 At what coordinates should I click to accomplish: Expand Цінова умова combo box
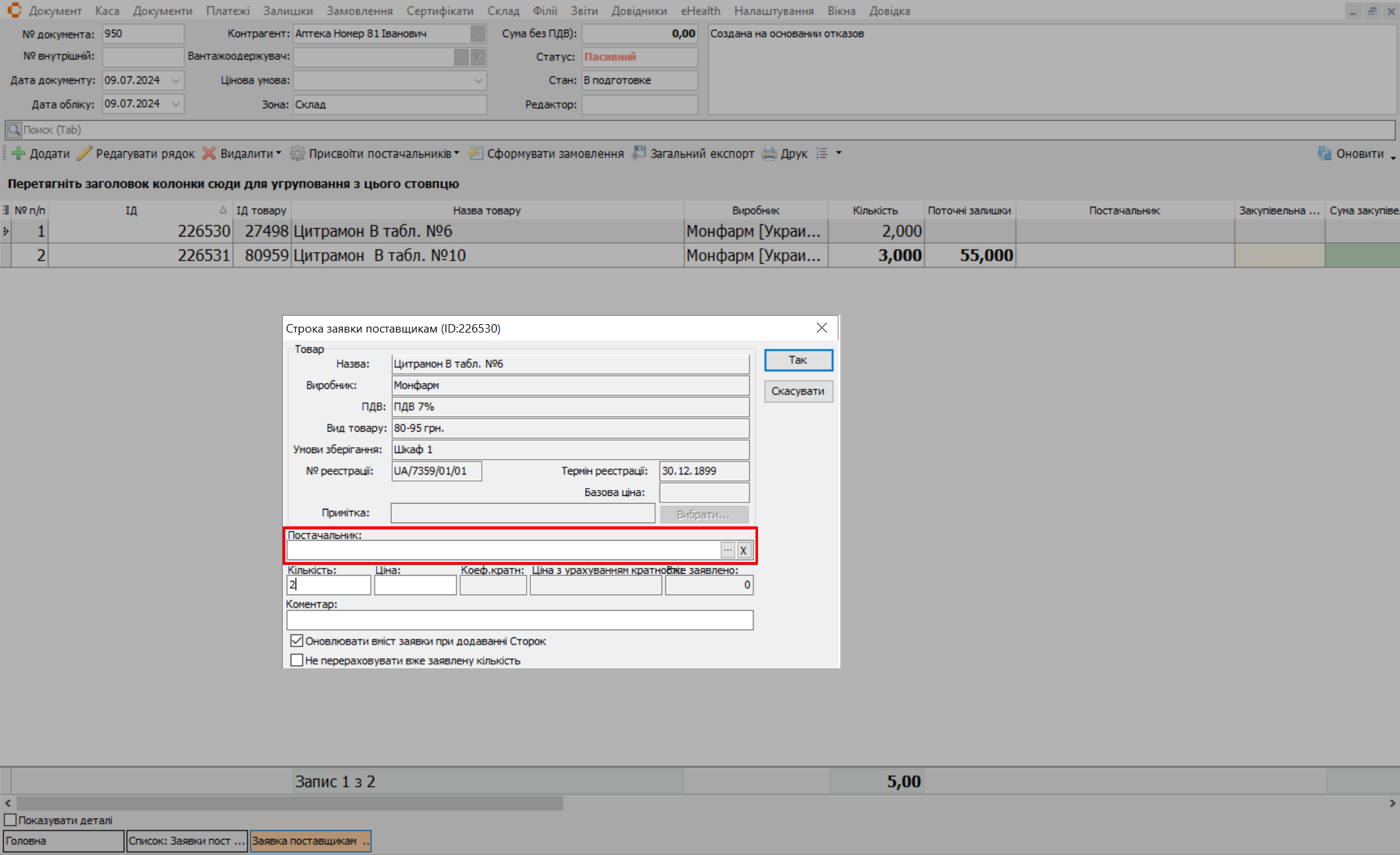(x=478, y=80)
